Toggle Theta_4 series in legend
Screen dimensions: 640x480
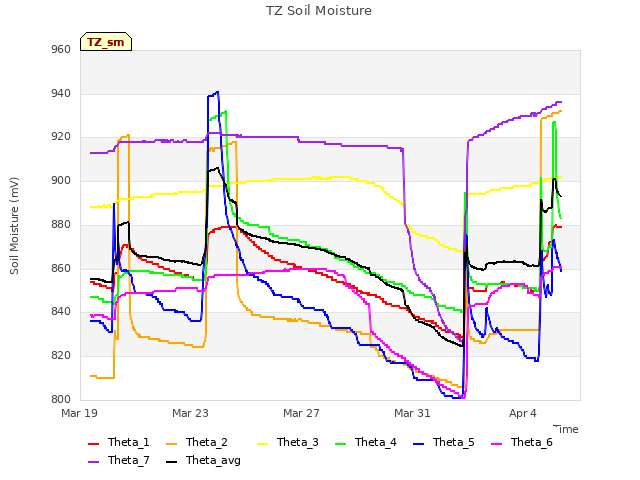(x=366, y=442)
